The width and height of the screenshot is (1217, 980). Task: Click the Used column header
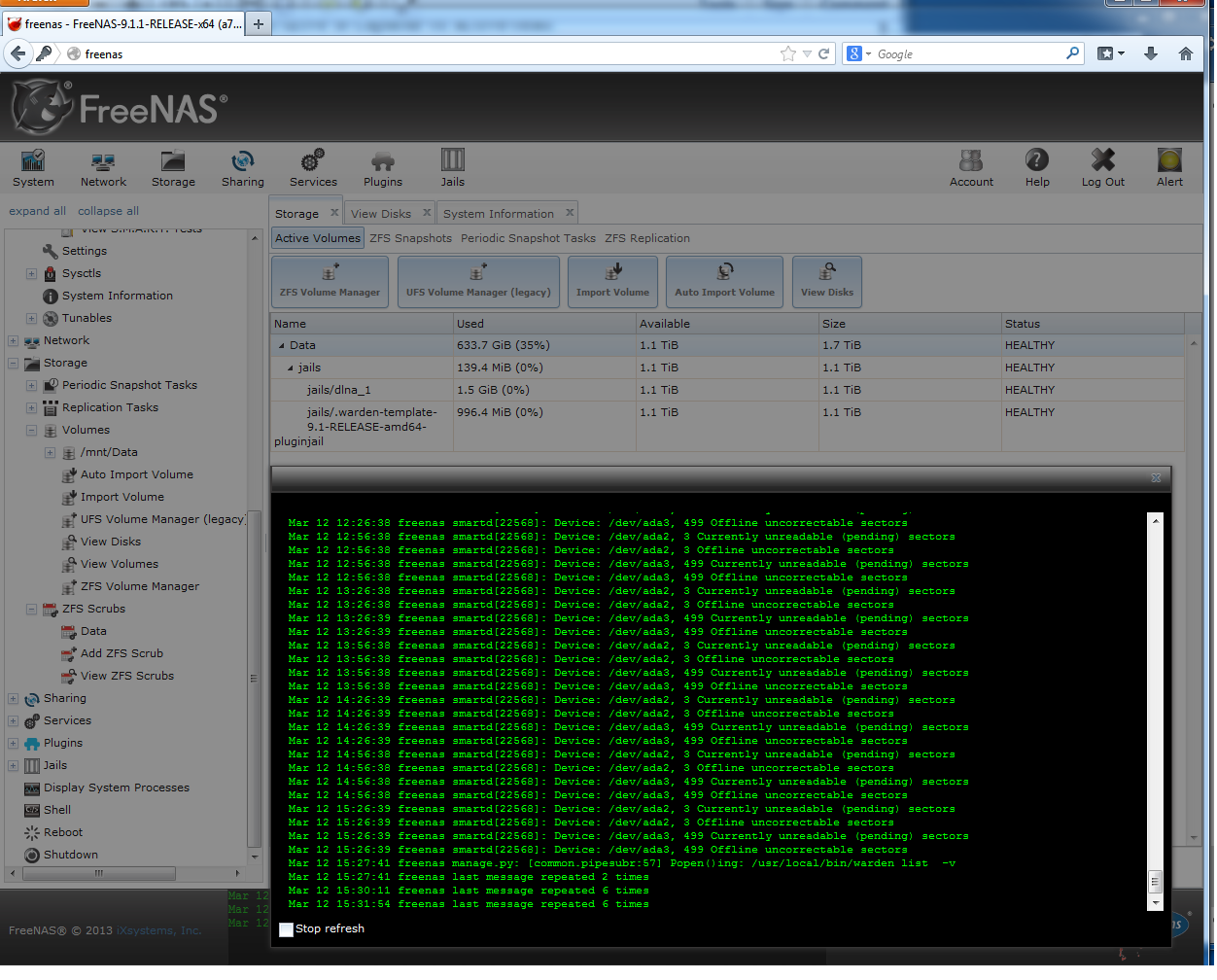pos(544,324)
